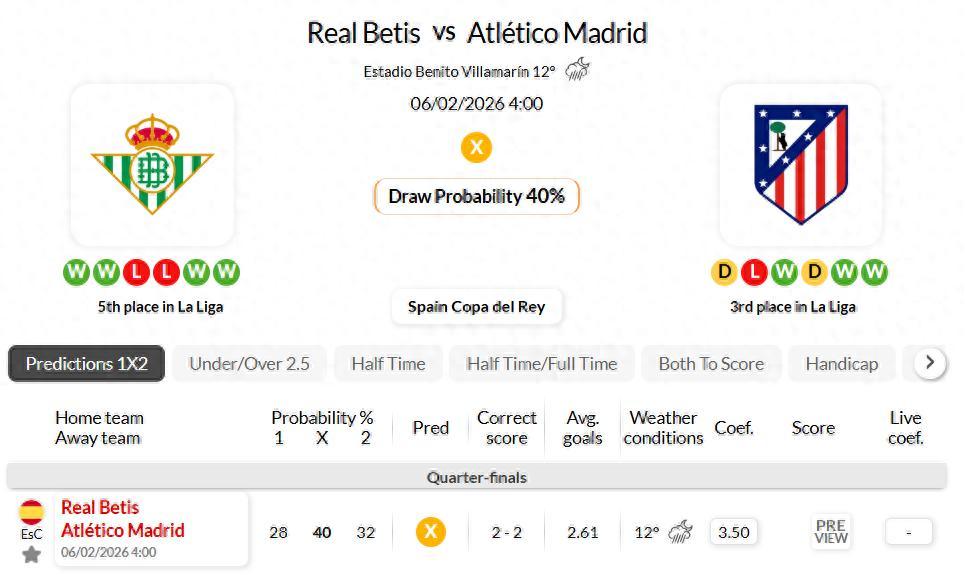The image size is (965, 575).
Task: Click the yellow X draw prediction badge at top
Action: click(476, 148)
